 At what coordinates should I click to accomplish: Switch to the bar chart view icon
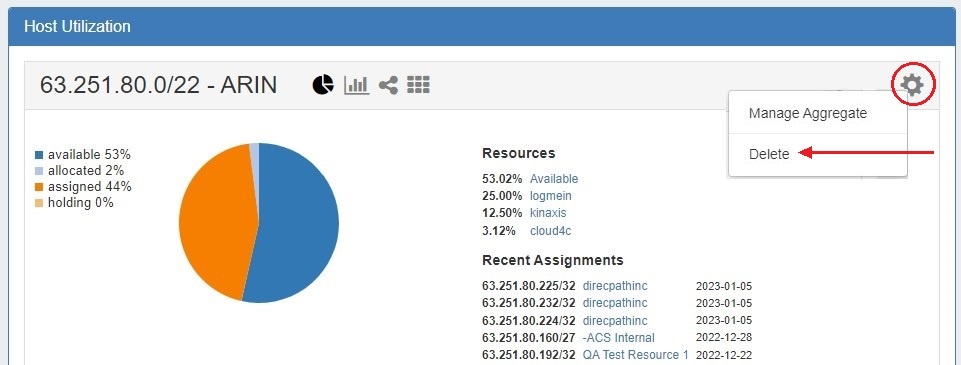coord(356,85)
